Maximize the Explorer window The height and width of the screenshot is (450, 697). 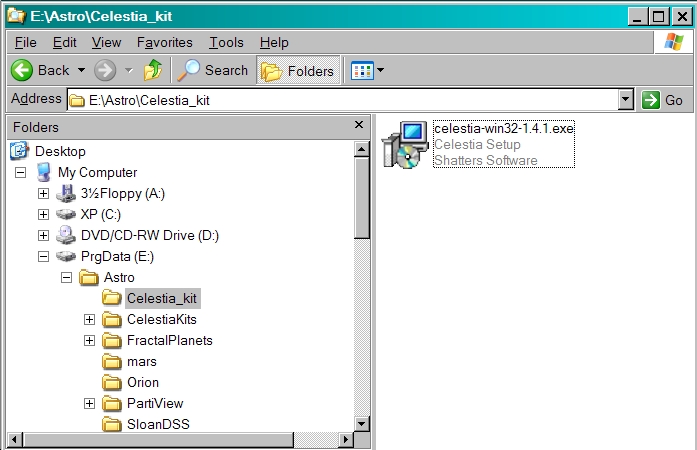click(x=658, y=16)
